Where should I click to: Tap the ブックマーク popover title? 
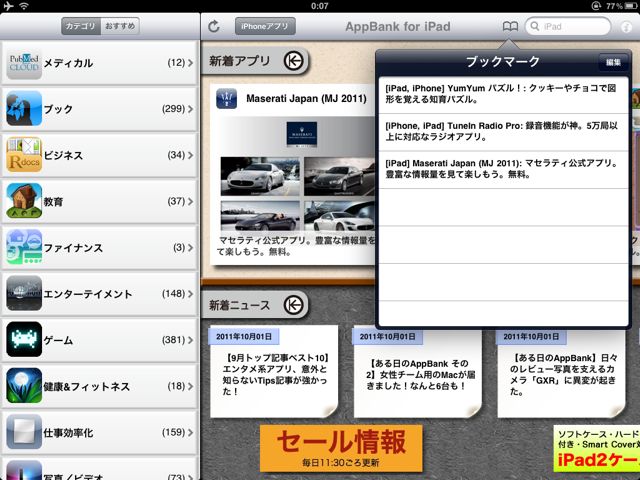click(502, 62)
